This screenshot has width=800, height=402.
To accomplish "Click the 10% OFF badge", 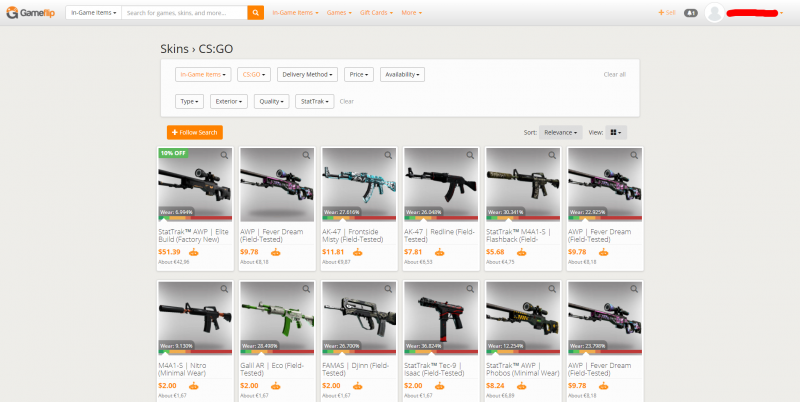I will pyautogui.click(x=173, y=153).
